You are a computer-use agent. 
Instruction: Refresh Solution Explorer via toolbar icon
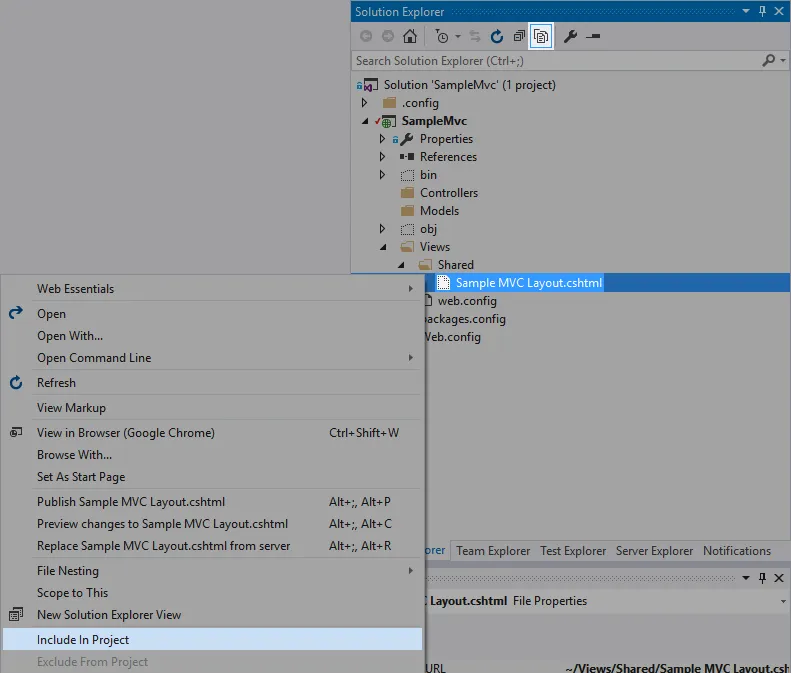(x=497, y=36)
